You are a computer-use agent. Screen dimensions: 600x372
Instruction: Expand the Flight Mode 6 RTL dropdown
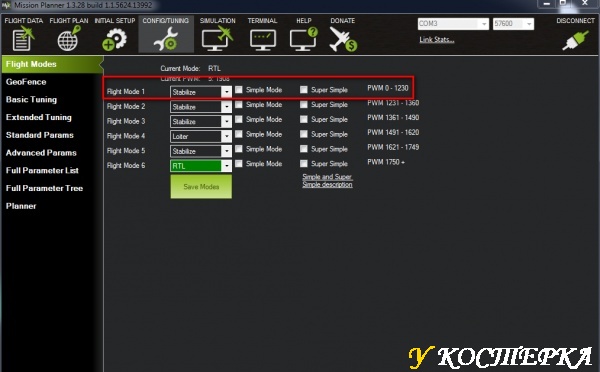pyautogui.click(x=227, y=166)
